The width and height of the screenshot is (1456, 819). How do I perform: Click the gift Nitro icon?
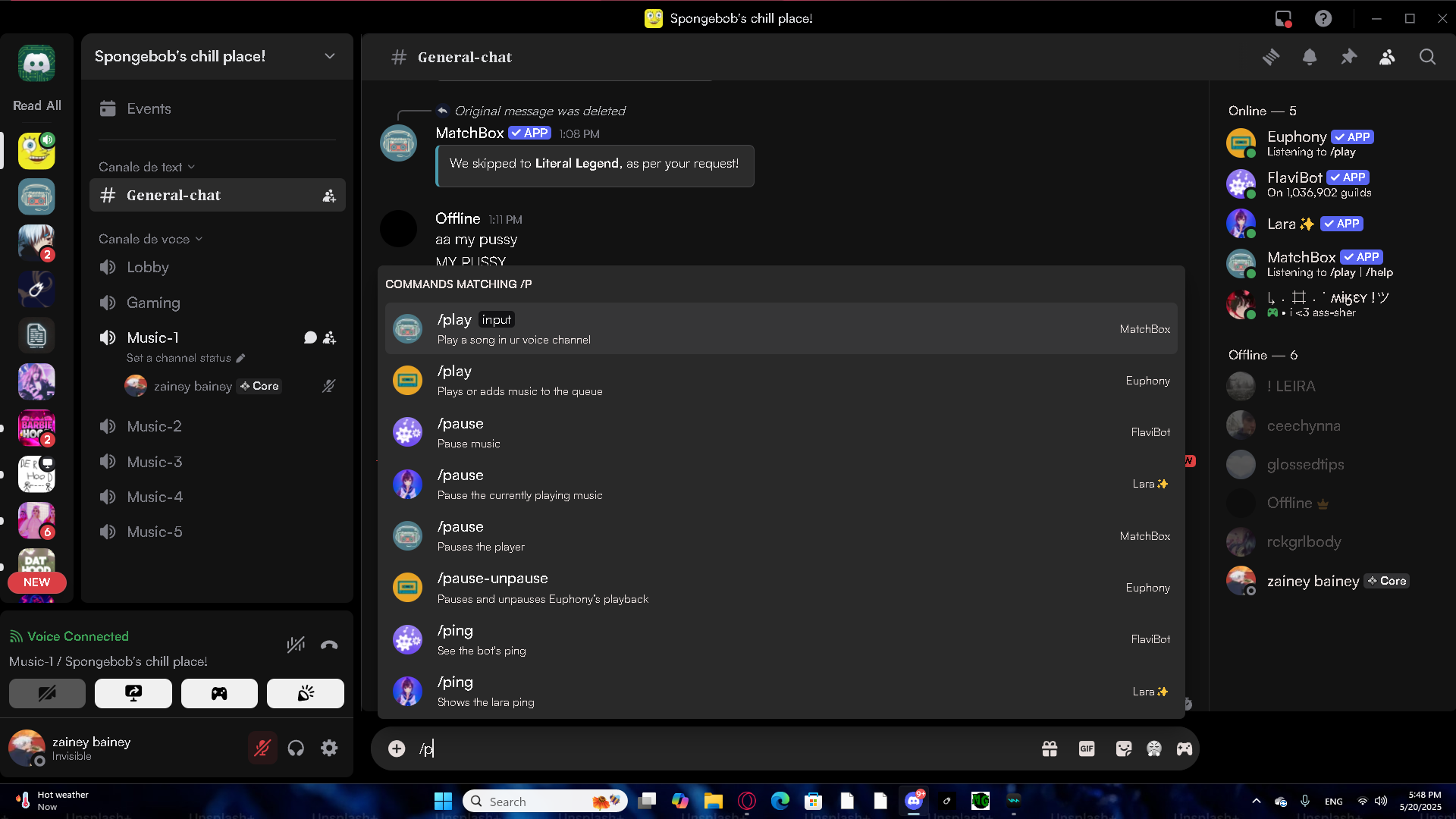pos(1050,749)
